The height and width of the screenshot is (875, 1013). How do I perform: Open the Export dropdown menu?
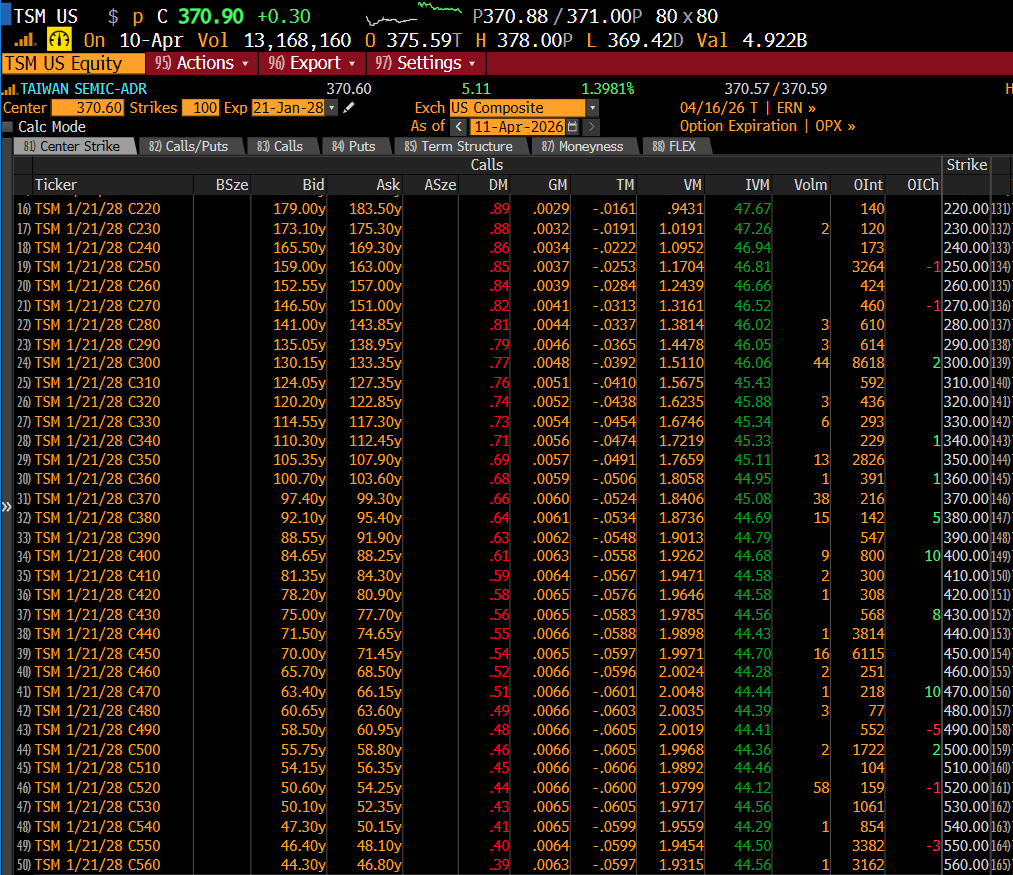point(312,63)
